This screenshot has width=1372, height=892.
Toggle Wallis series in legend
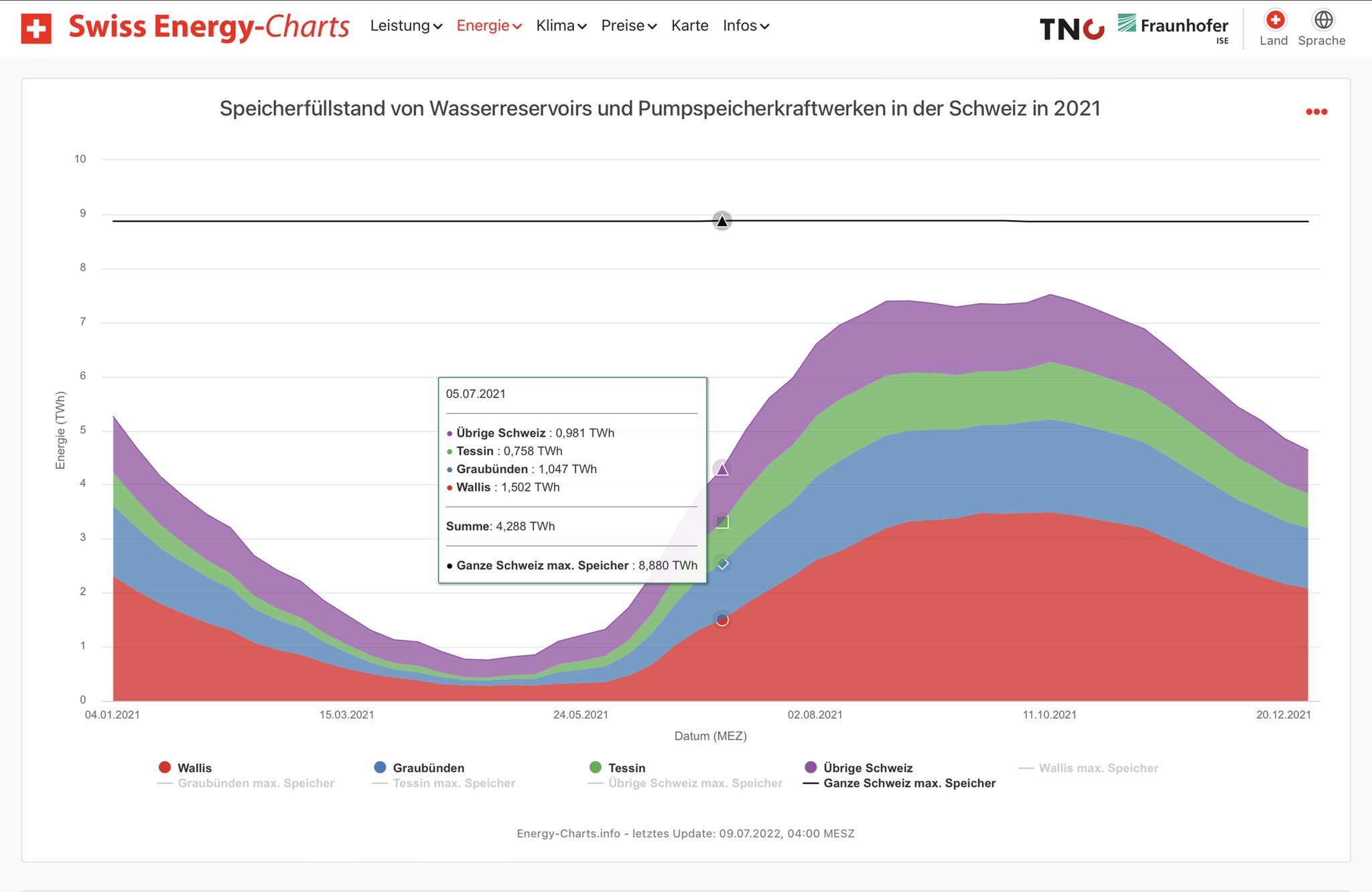pyautogui.click(x=185, y=767)
